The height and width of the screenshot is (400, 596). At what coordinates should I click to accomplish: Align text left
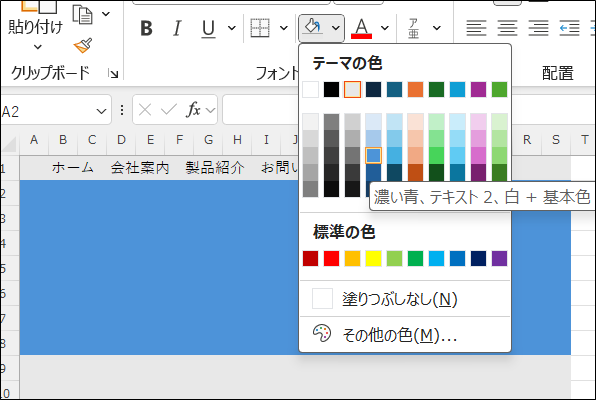click(476, 28)
